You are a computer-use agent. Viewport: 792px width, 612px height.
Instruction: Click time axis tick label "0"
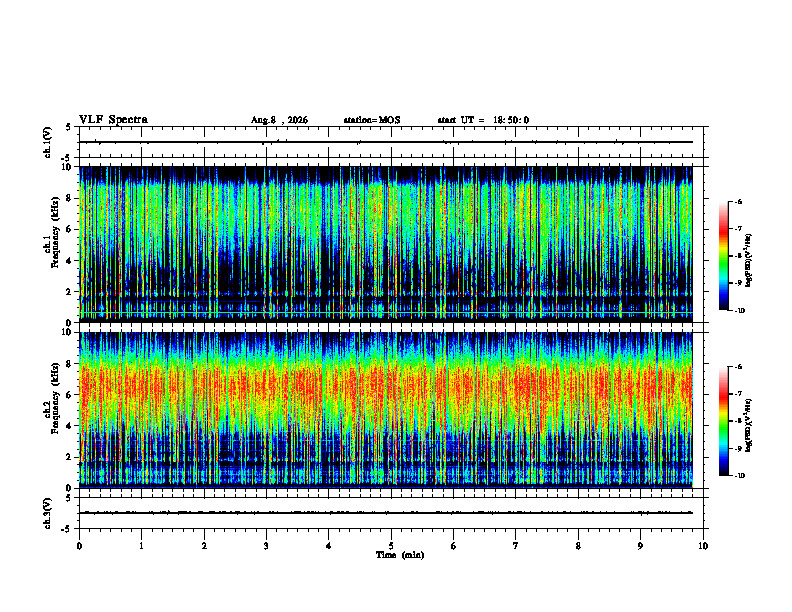(x=79, y=546)
